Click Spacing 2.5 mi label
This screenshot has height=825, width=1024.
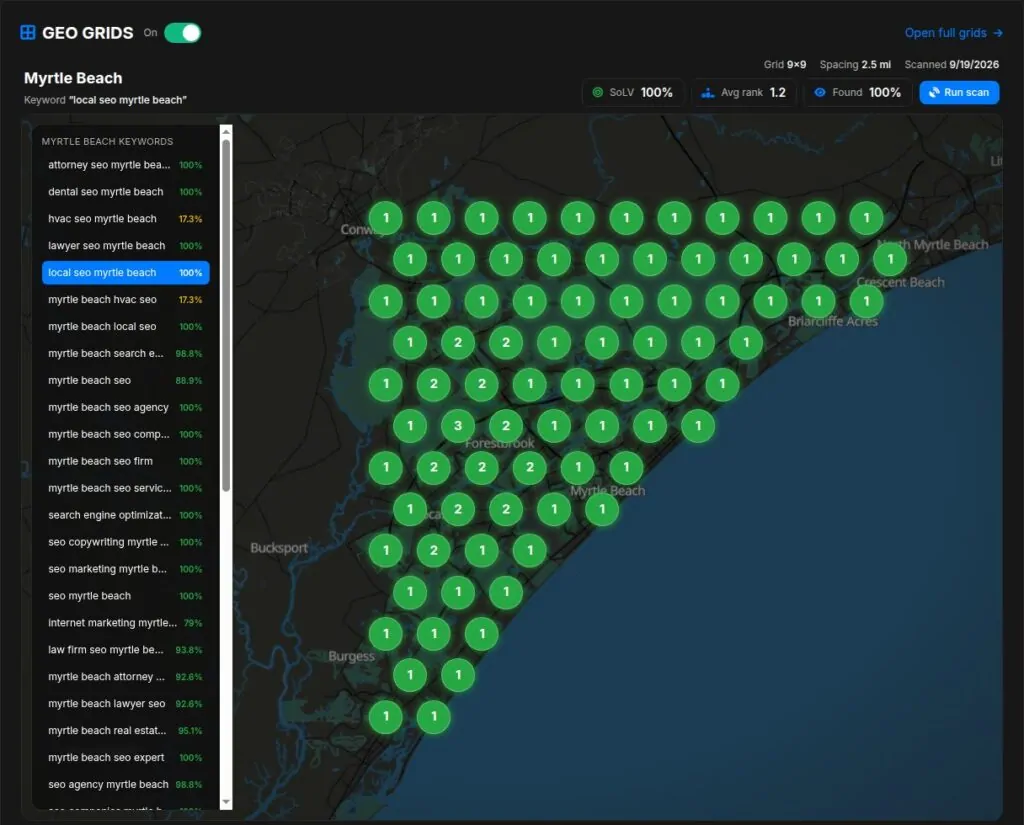click(855, 65)
